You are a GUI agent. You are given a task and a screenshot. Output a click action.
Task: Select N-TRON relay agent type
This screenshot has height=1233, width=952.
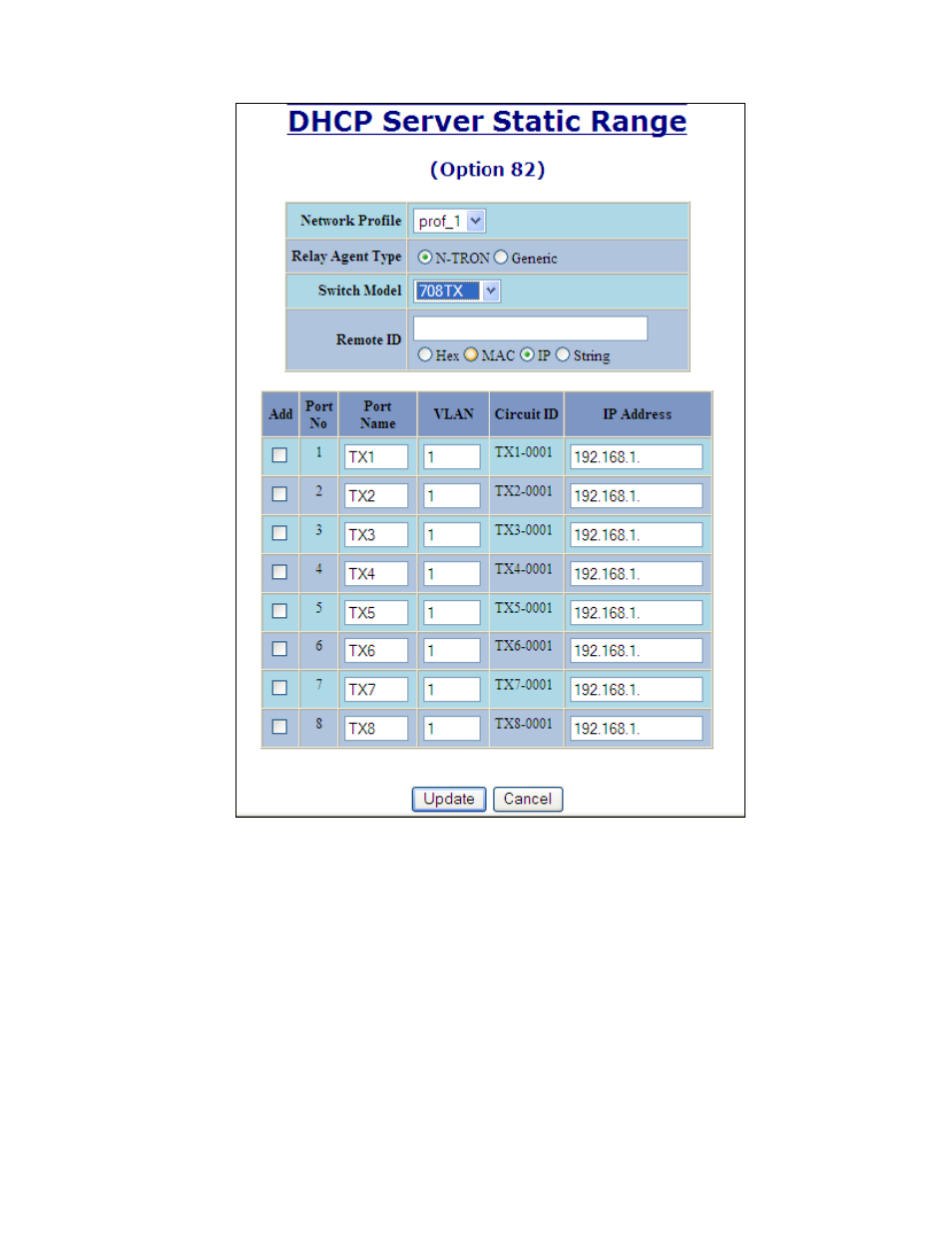pyautogui.click(x=425, y=258)
